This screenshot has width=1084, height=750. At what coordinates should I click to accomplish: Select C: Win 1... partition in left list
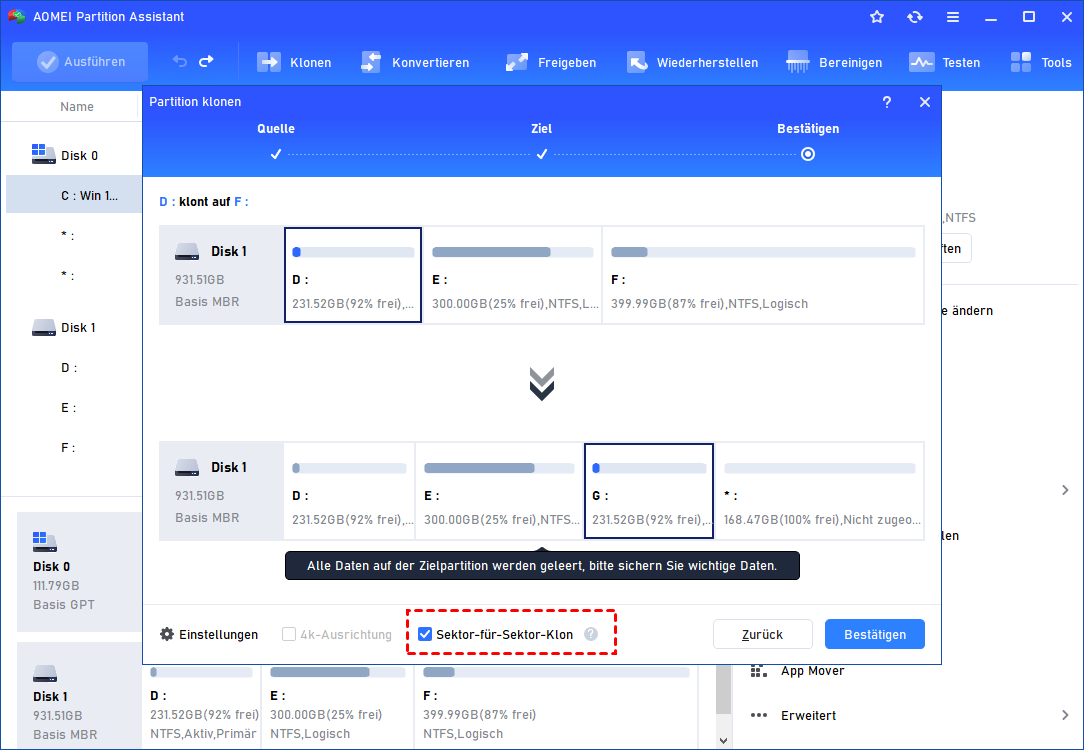pyautogui.click(x=74, y=195)
